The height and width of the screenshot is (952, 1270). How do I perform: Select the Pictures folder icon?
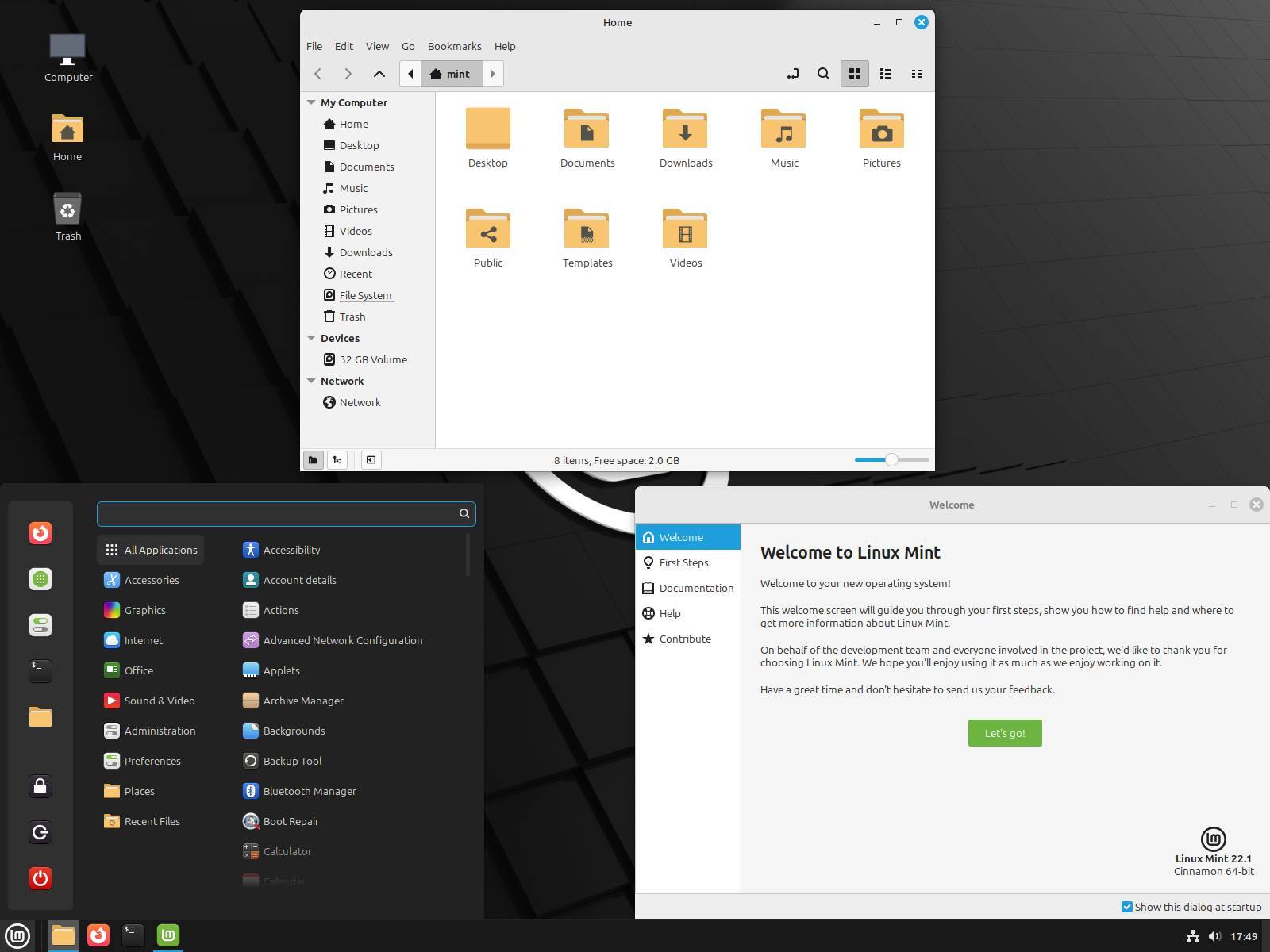tap(882, 129)
